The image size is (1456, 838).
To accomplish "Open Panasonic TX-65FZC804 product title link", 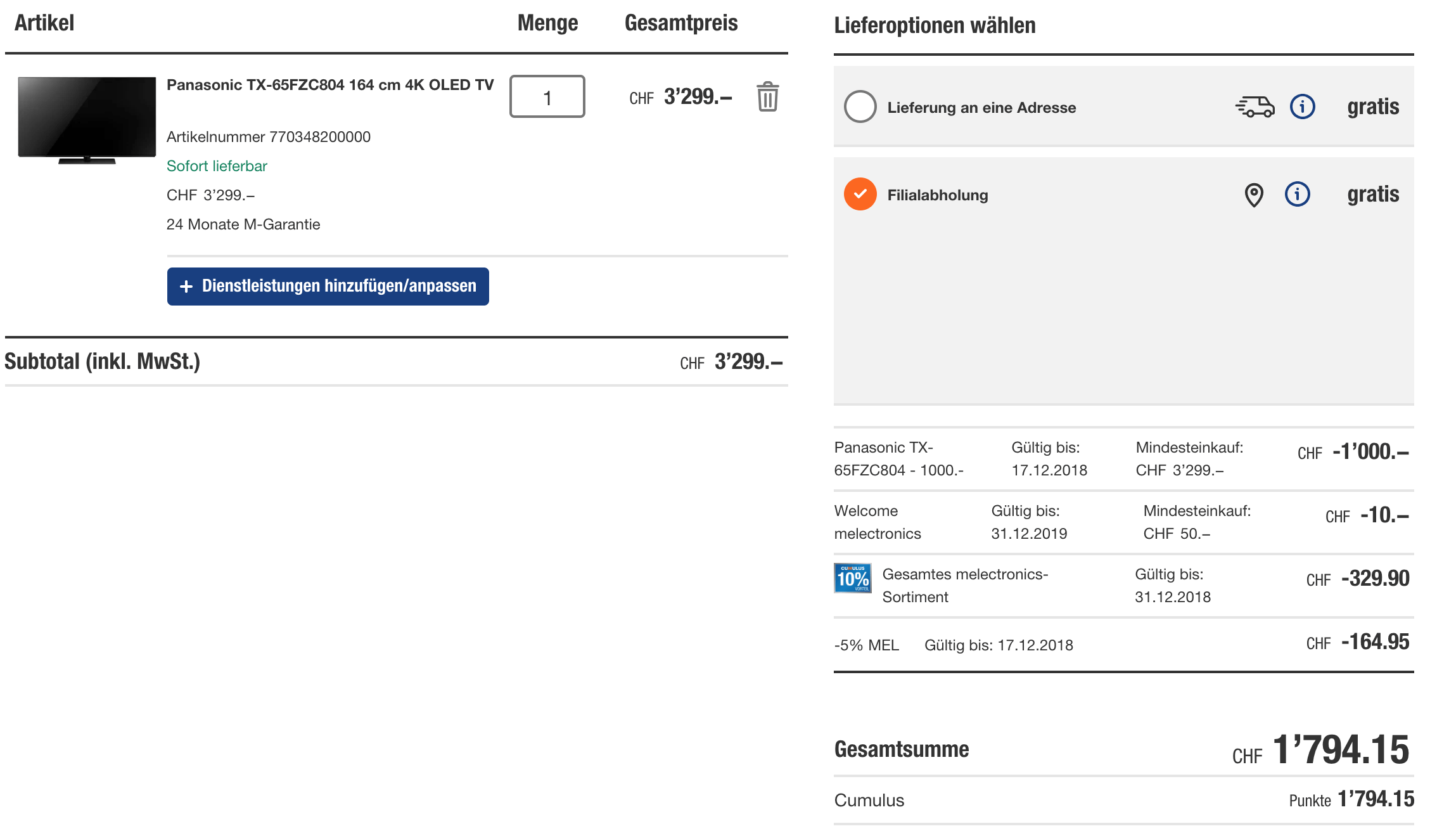I will pos(329,85).
